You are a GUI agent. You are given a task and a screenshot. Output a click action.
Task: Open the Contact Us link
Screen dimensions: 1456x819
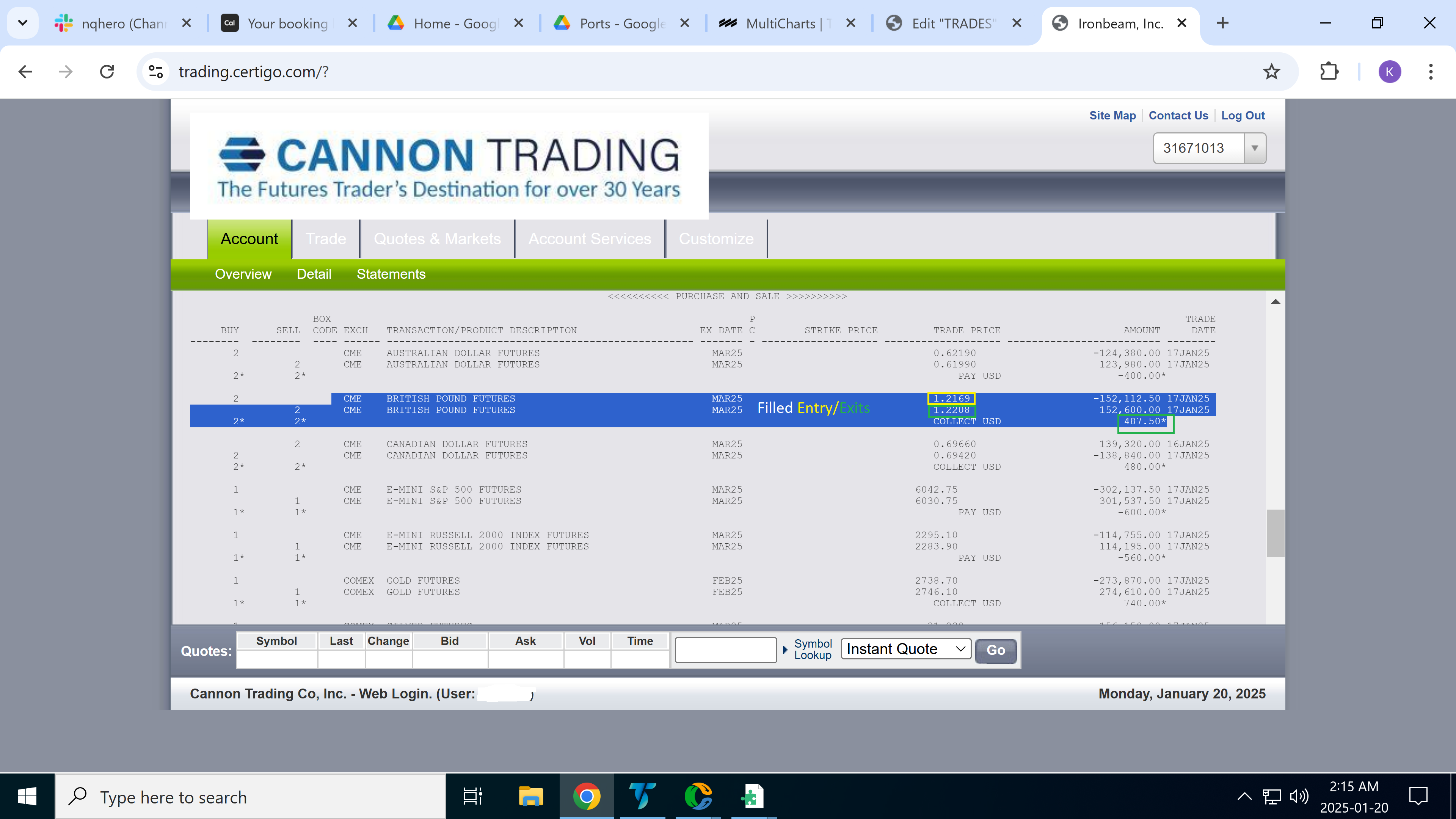click(1178, 115)
